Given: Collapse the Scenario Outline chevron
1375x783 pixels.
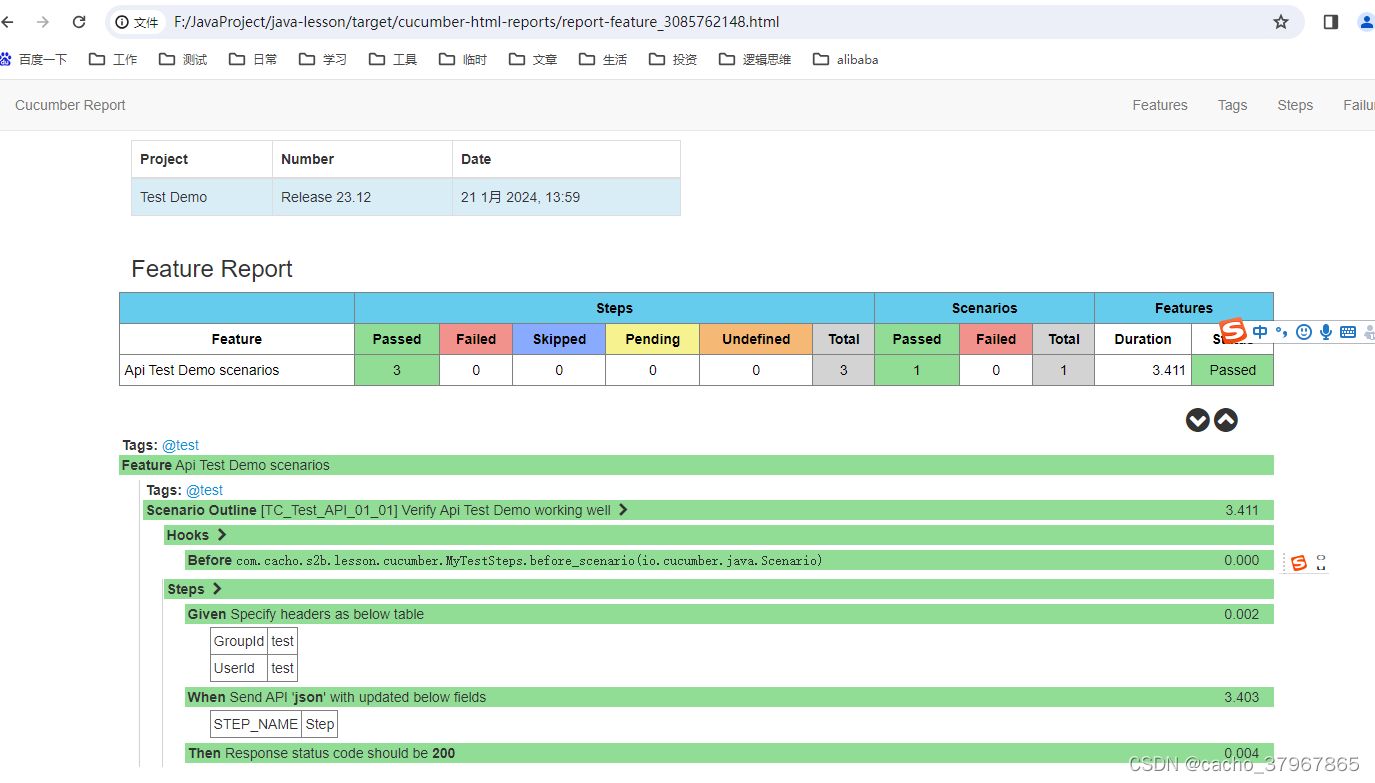Looking at the screenshot, I should 623,510.
